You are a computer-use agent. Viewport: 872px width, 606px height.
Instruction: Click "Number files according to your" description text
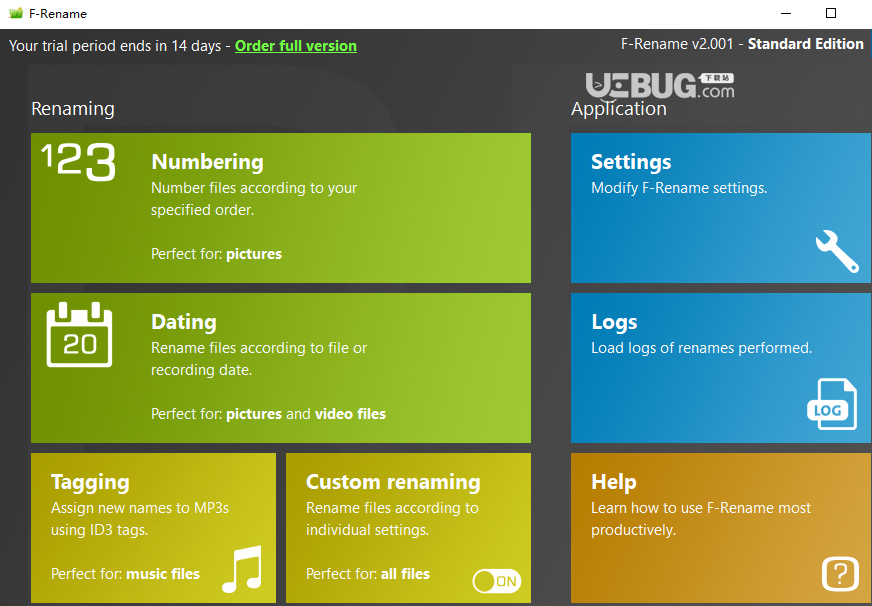[x=254, y=188]
